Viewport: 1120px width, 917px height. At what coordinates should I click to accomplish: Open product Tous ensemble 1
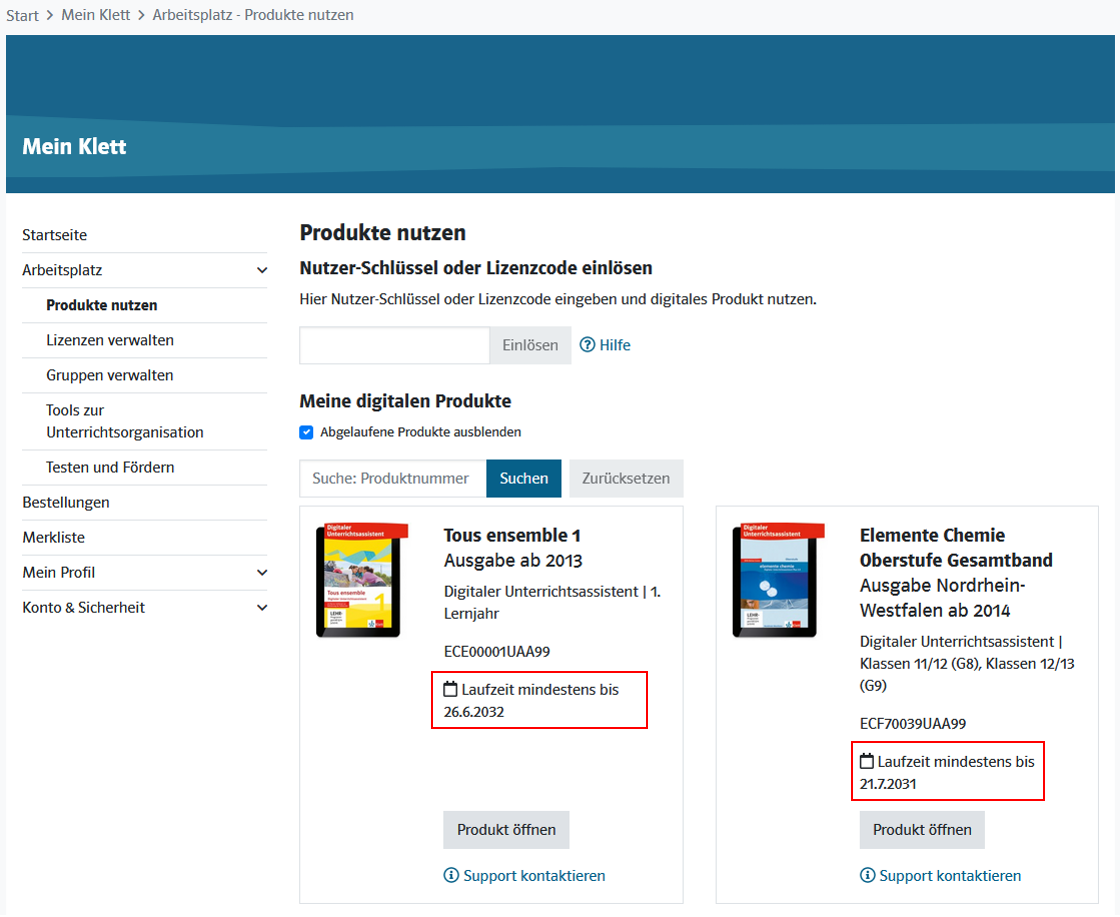506,829
